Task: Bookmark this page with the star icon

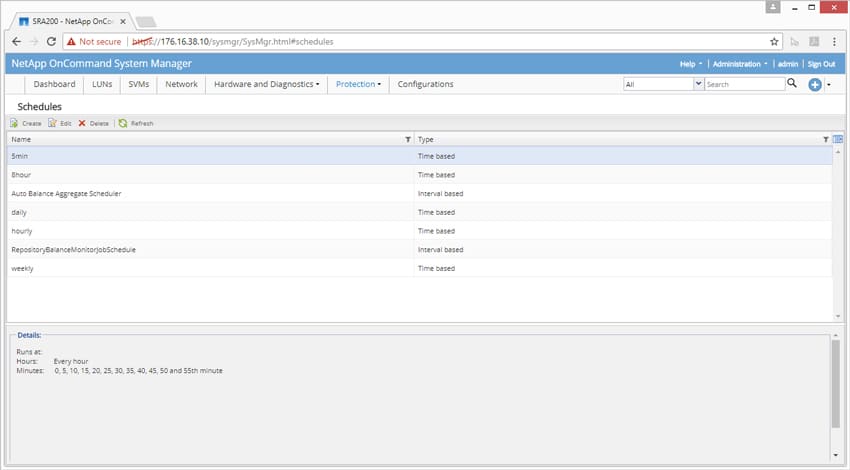Action: tap(774, 42)
